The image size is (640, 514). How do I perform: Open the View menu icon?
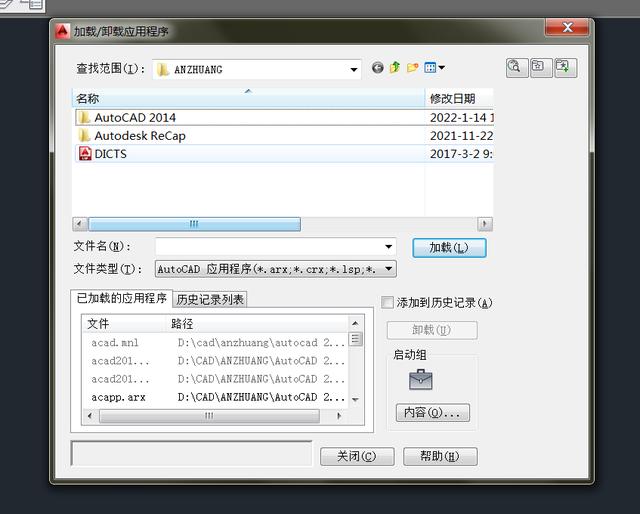(434, 67)
